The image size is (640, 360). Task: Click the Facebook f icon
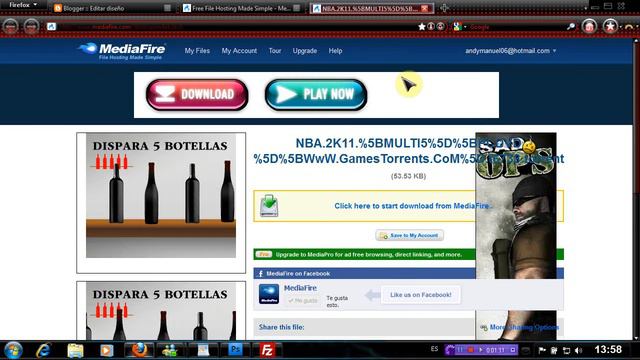click(260, 273)
